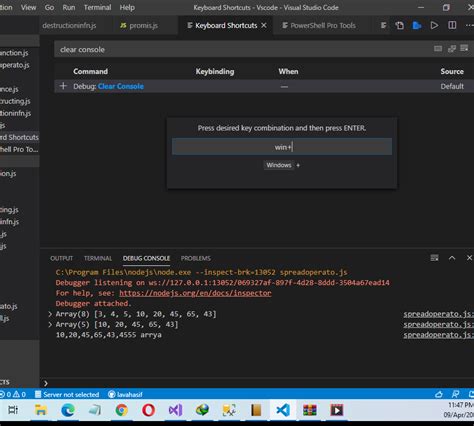Launch Opera browser from taskbar

point(148,410)
